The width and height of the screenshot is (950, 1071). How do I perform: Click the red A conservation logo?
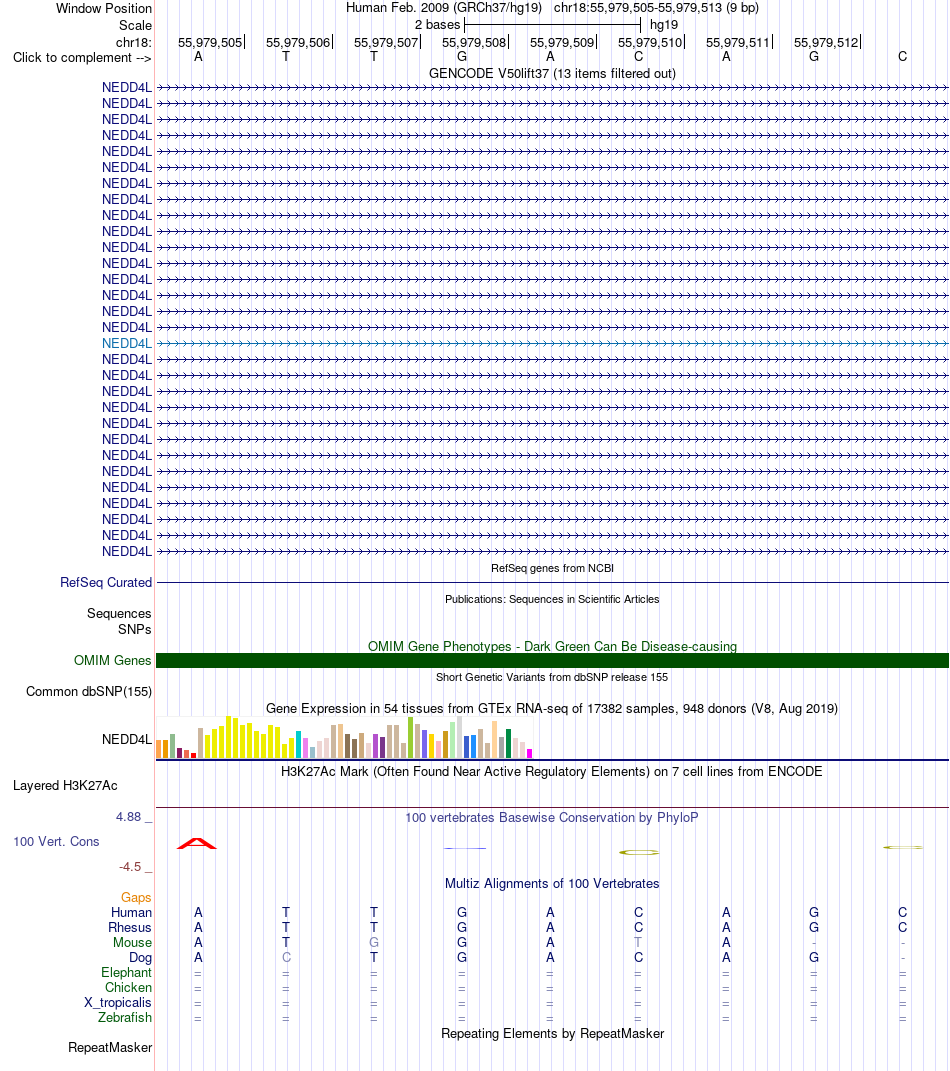pos(197,844)
